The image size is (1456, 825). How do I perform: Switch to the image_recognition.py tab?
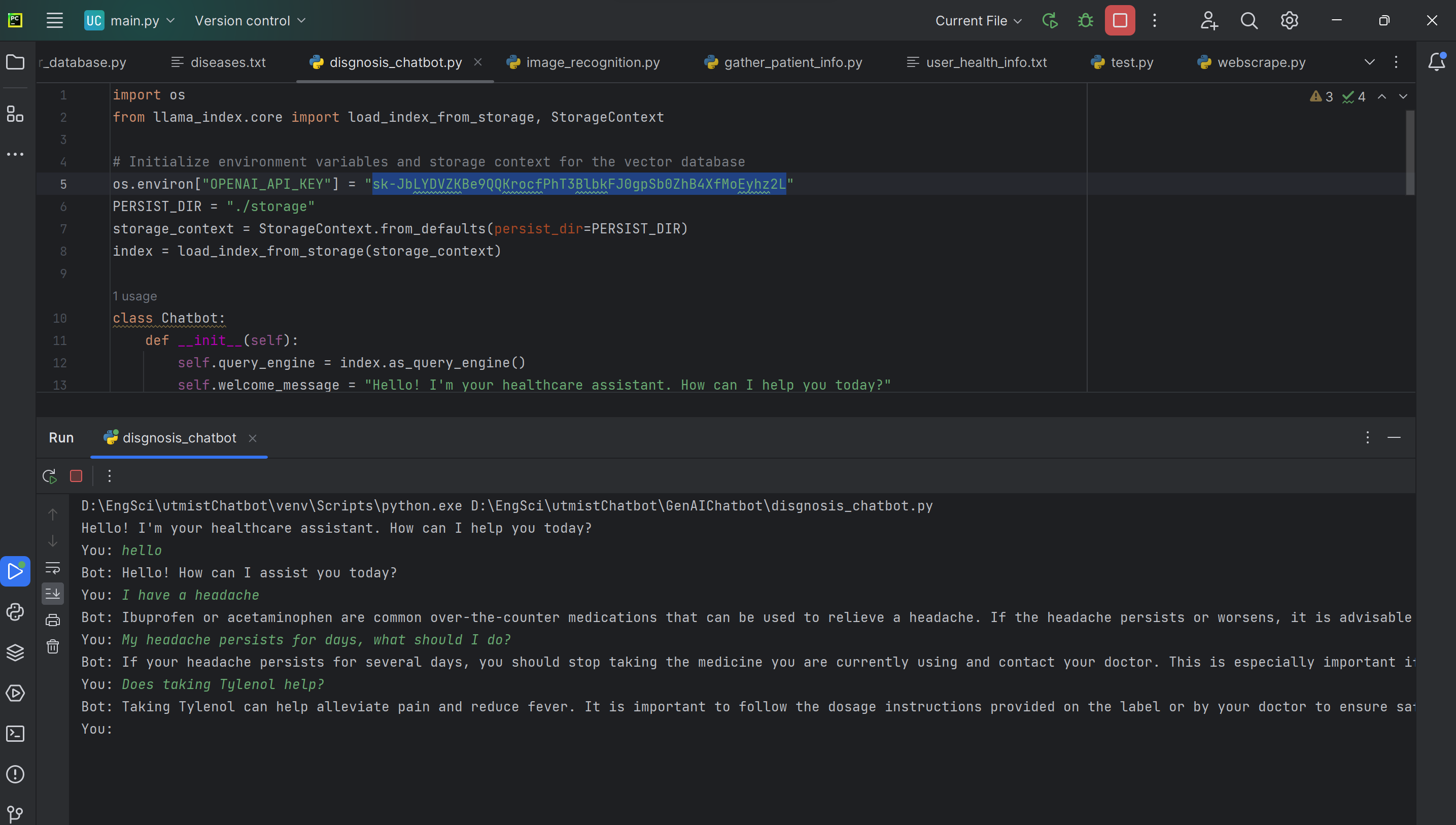[592, 62]
